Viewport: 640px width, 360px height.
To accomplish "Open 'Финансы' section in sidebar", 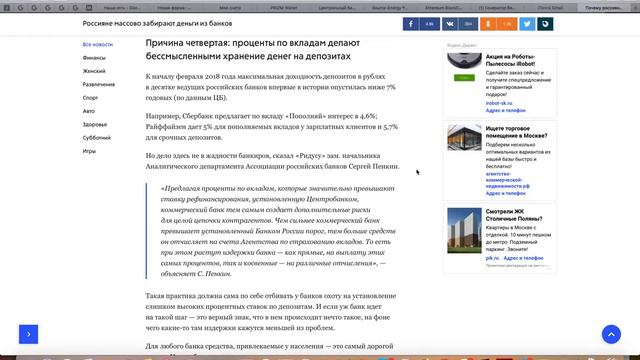I will 94,58.
